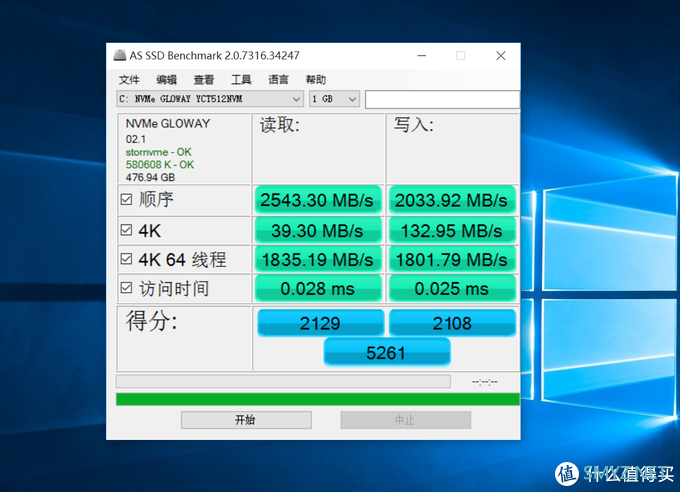This screenshot has height=492, width=680.
Task: Click the gray current-test progress bar
Action: 283,381
